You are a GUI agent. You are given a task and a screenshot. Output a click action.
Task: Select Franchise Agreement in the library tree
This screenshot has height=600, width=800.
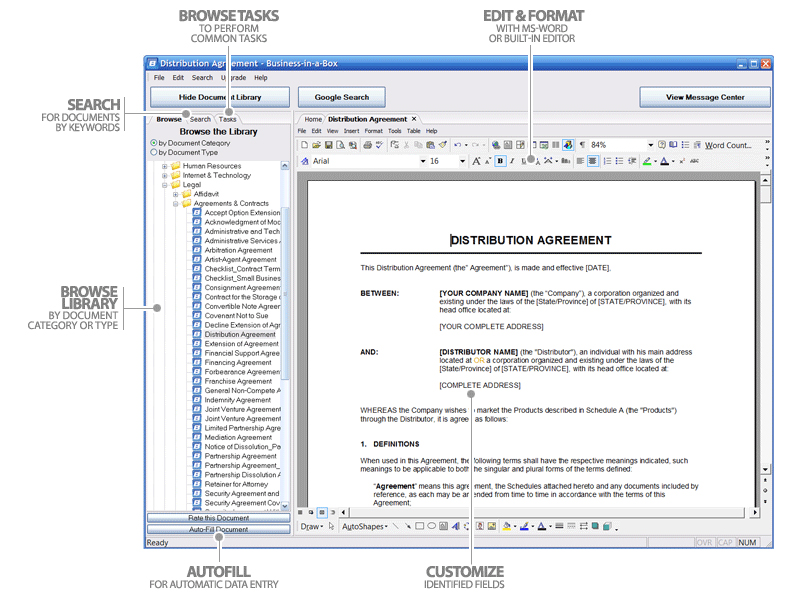pos(238,382)
